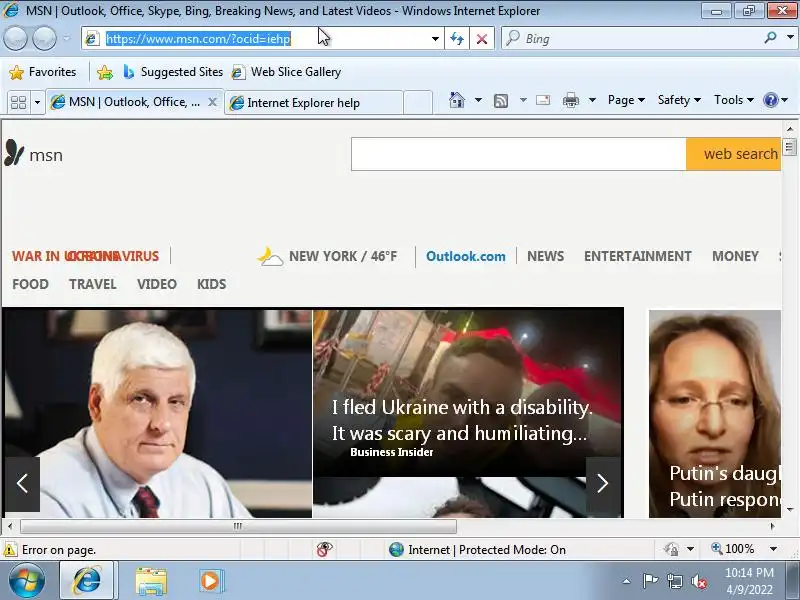
Task: Go to the MONEY section
Action: click(735, 256)
